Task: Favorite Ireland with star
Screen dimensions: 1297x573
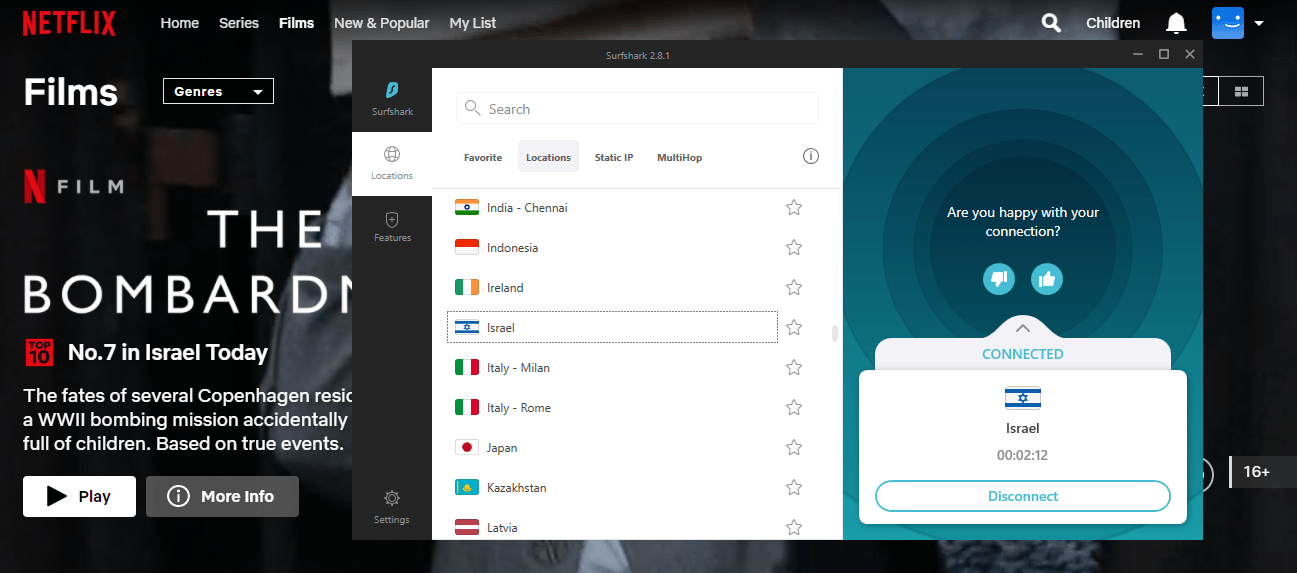Action: point(794,287)
